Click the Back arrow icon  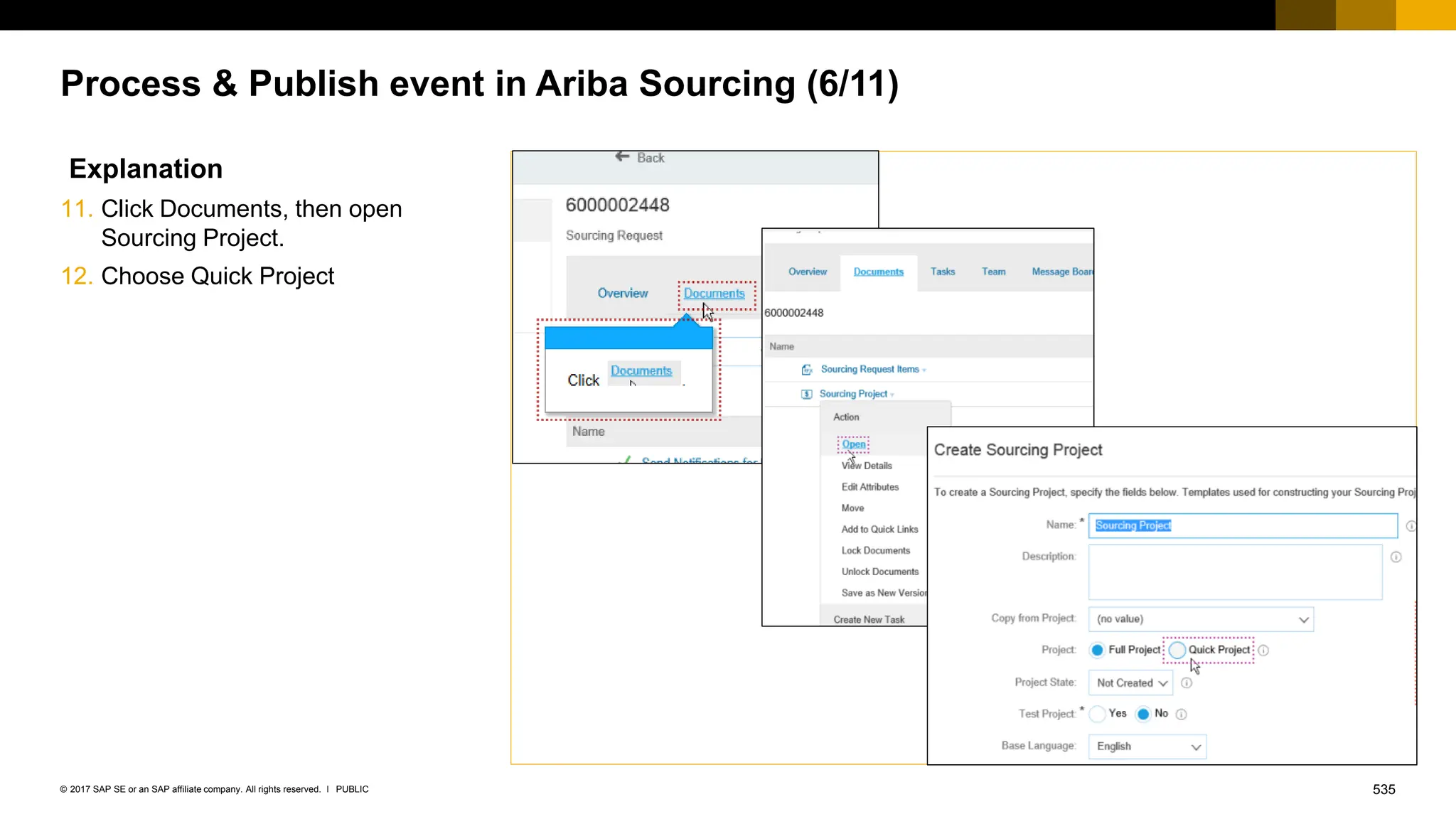[x=622, y=157]
